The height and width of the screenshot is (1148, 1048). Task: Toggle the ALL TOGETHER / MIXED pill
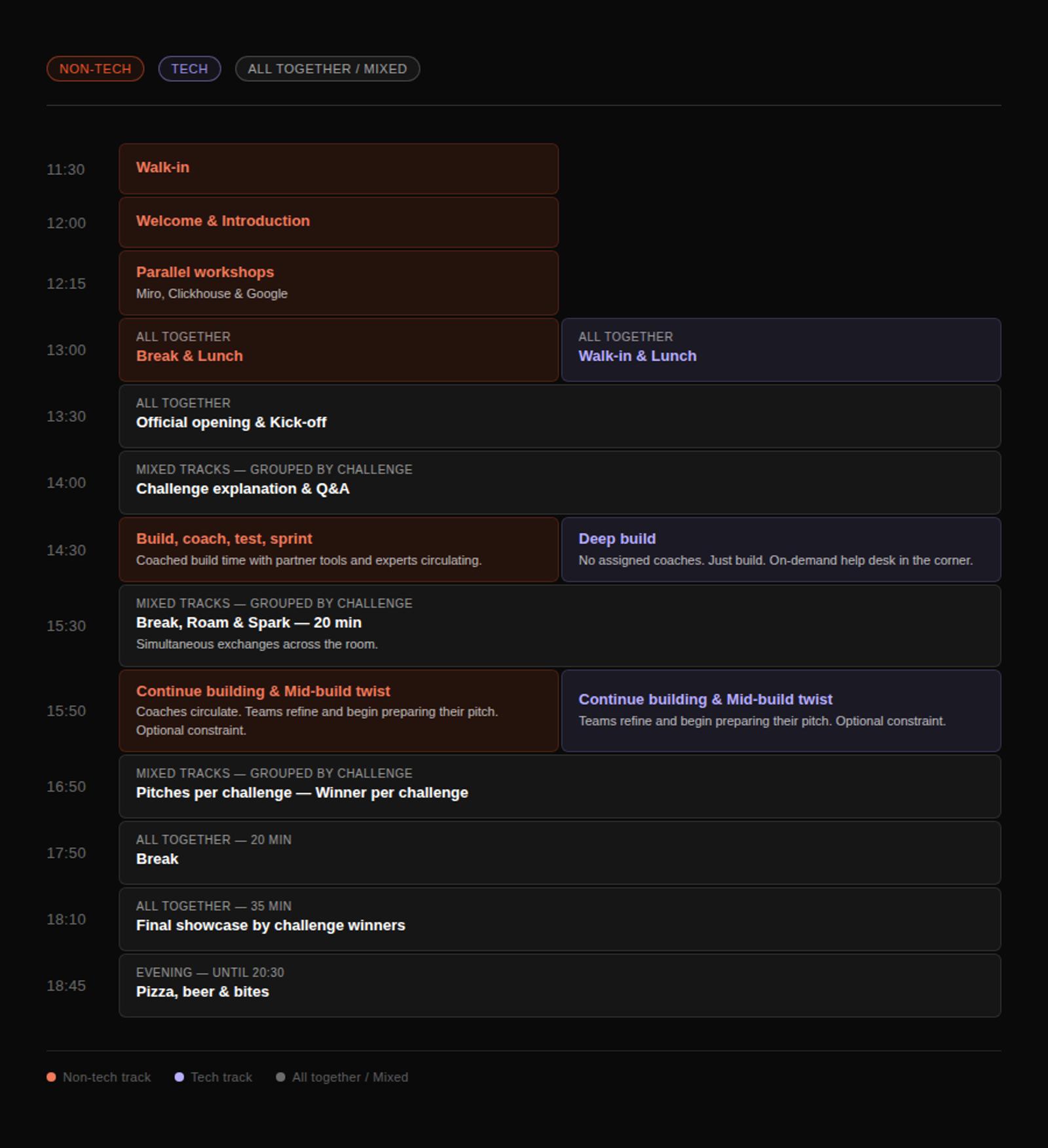tap(327, 69)
